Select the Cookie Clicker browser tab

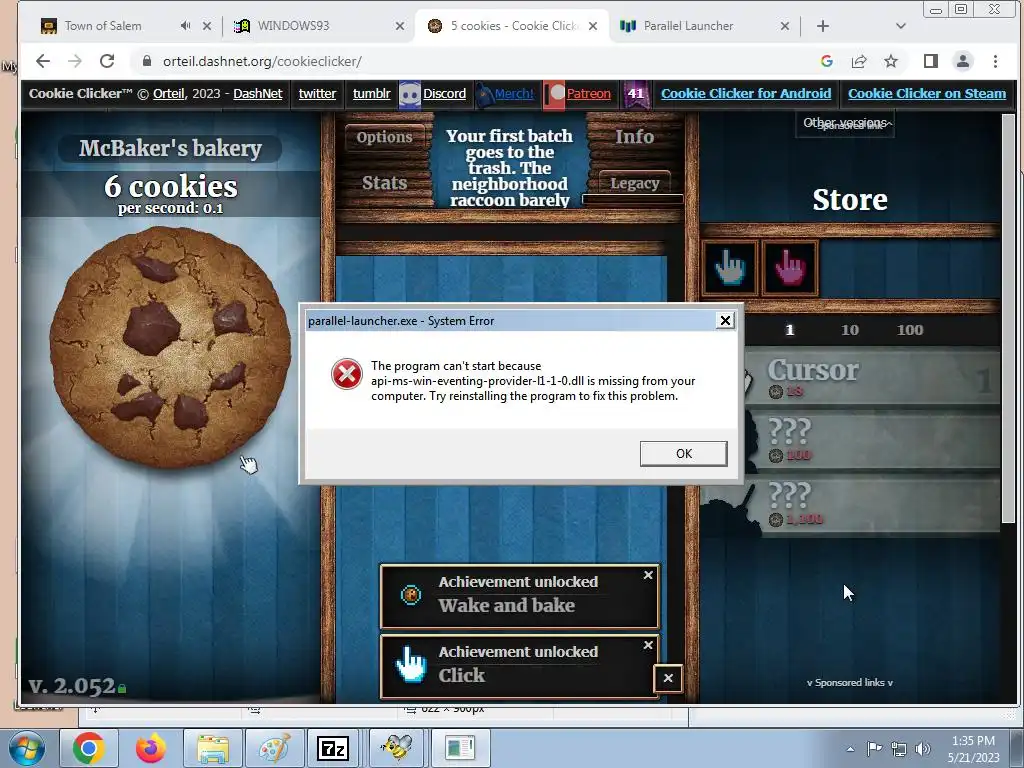click(514, 26)
